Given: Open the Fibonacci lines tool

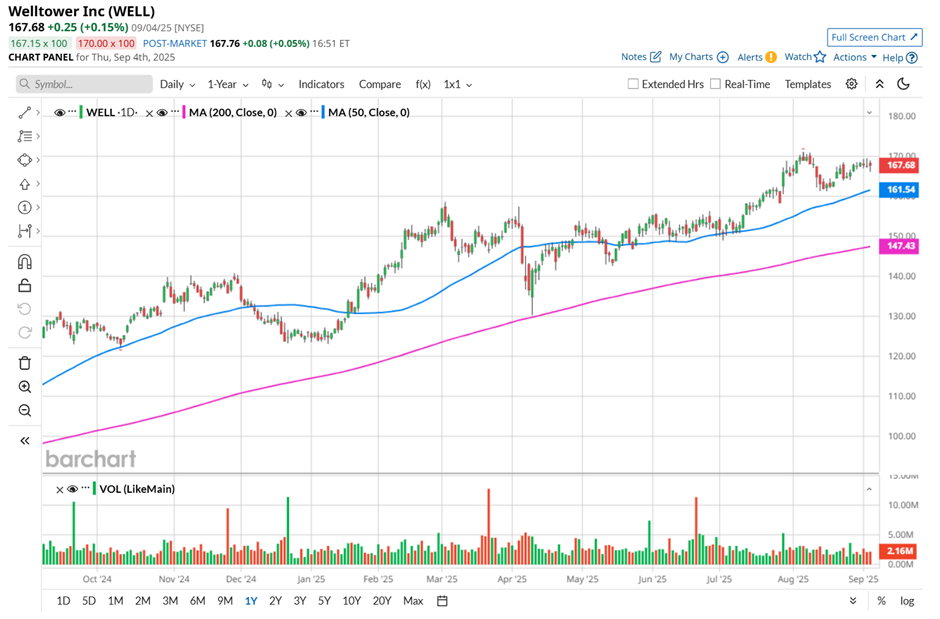Looking at the screenshot, I should tap(24, 136).
